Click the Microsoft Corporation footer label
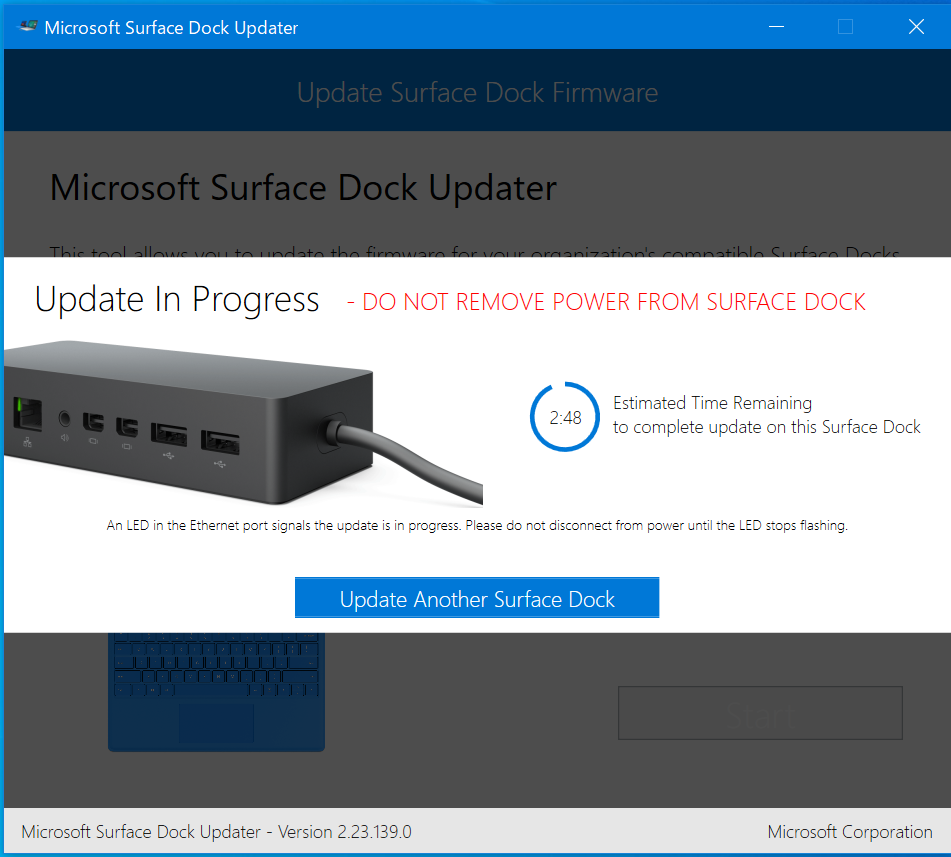This screenshot has width=951, height=857. (x=850, y=832)
